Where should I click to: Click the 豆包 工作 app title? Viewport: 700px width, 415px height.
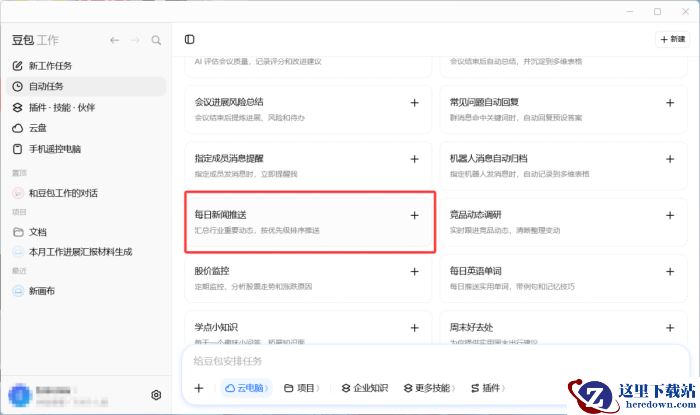(x=35, y=40)
